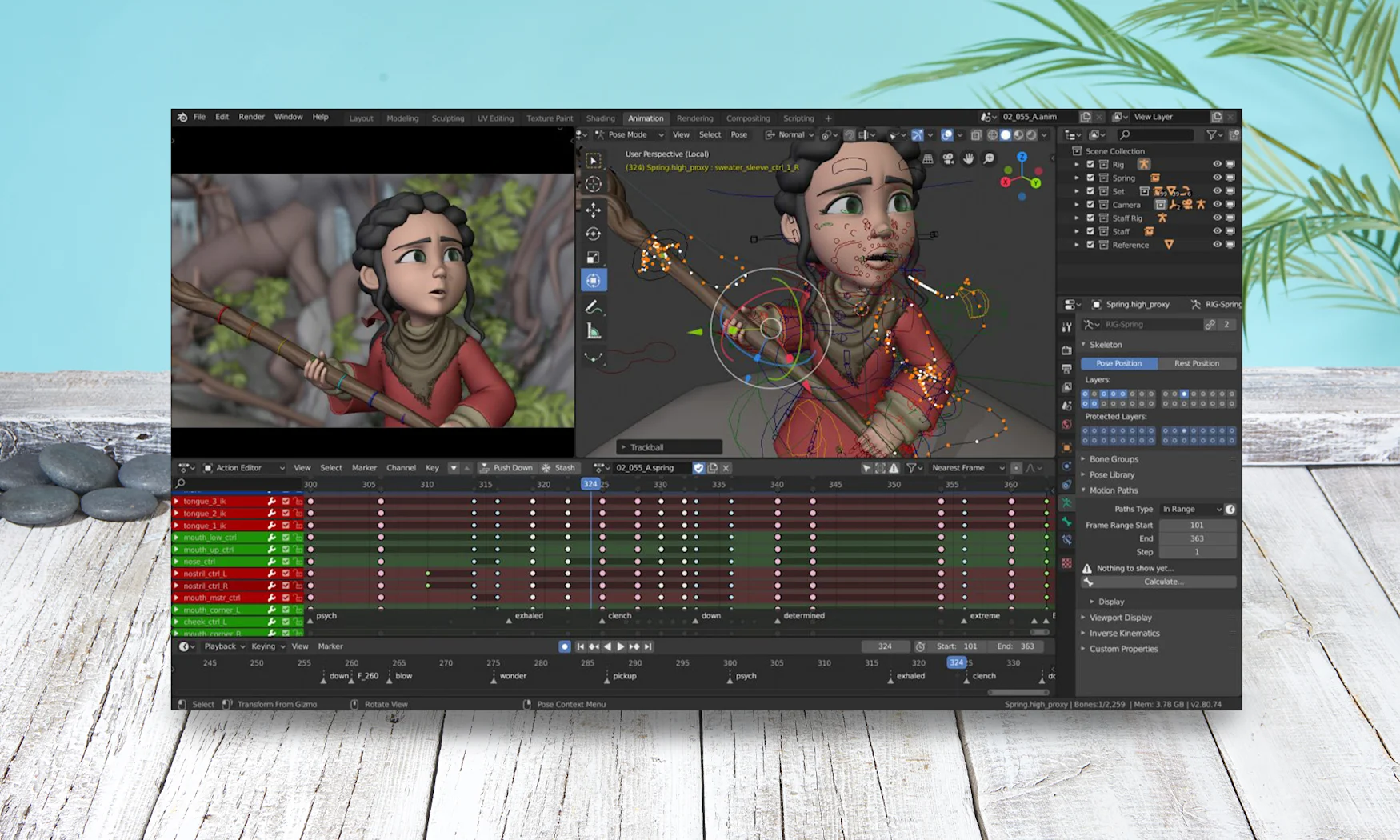The image size is (1400, 840).
Task: Select the Annotate pencil tool
Action: 593,307
